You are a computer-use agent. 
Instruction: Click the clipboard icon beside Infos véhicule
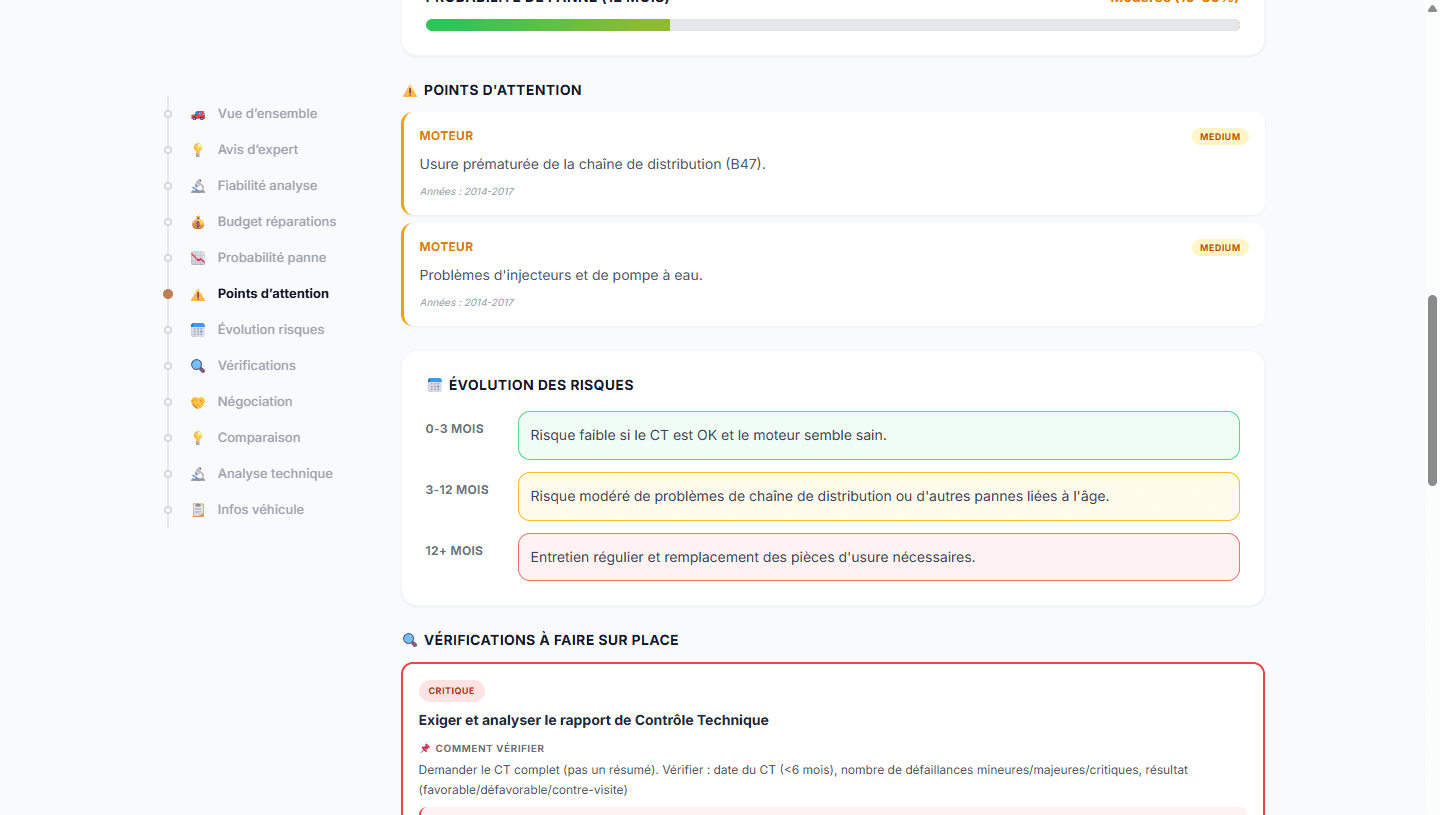[198, 510]
